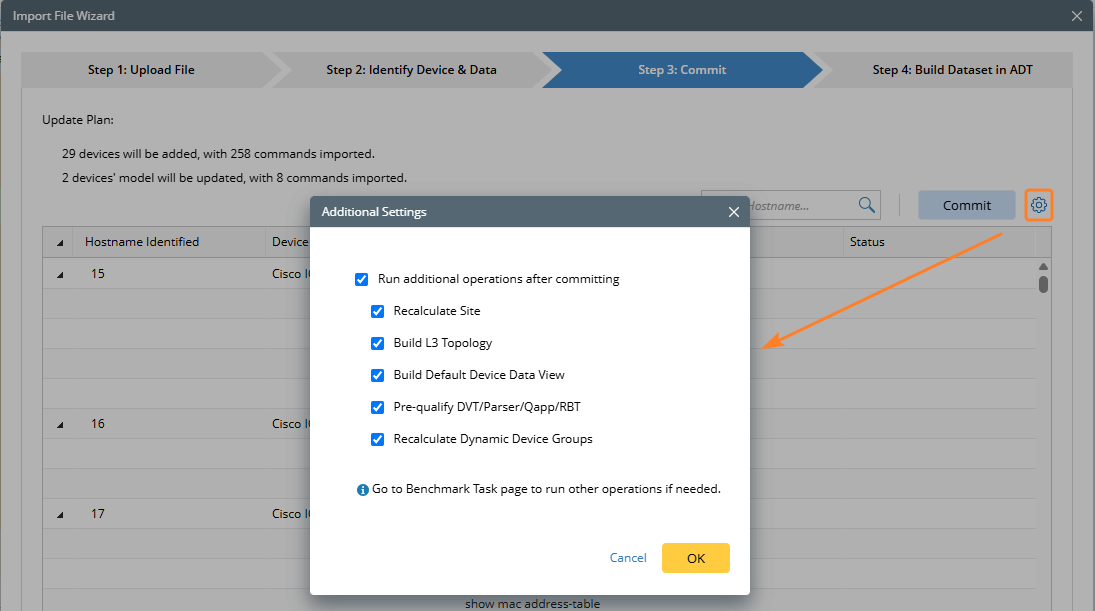1095x611 pixels.
Task: Click the info icon beside Benchmark Task note
Action: pyautogui.click(x=363, y=490)
